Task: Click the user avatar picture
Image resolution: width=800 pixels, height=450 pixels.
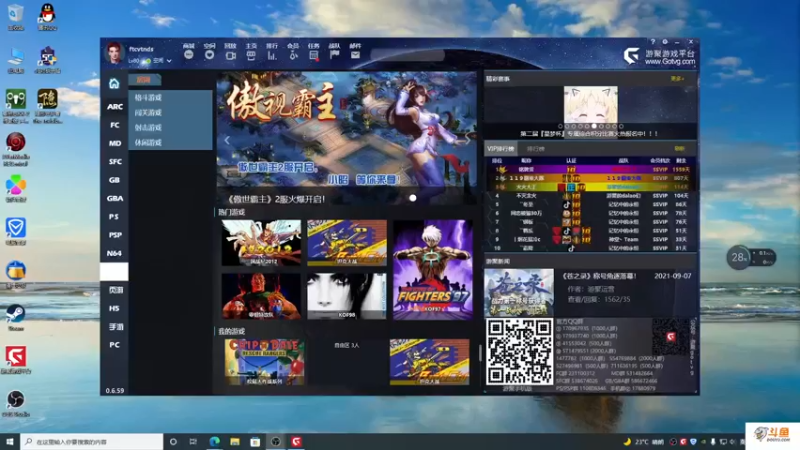Action: tap(114, 53)
